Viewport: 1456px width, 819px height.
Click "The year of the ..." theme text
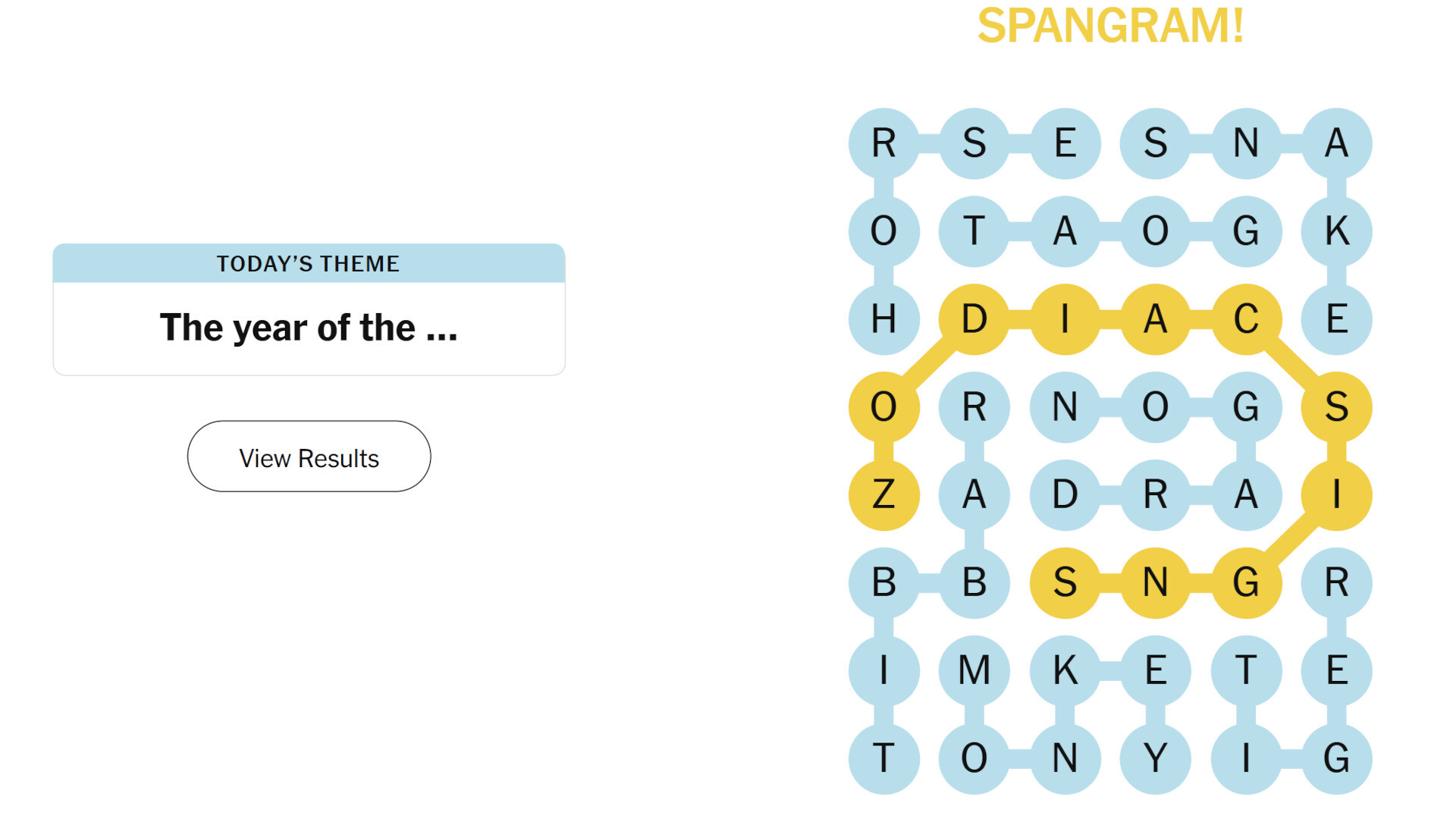309,328
